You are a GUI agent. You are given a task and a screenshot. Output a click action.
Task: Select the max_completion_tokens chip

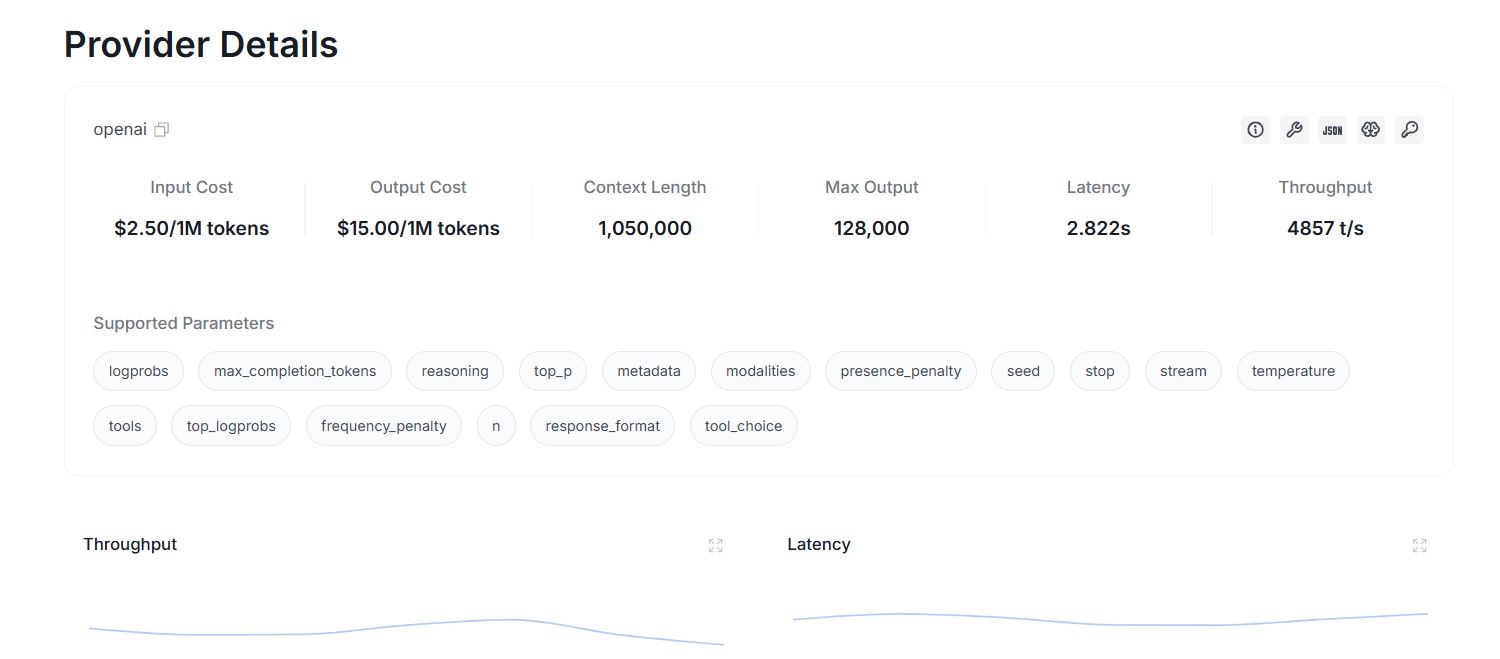pos(295,371)
